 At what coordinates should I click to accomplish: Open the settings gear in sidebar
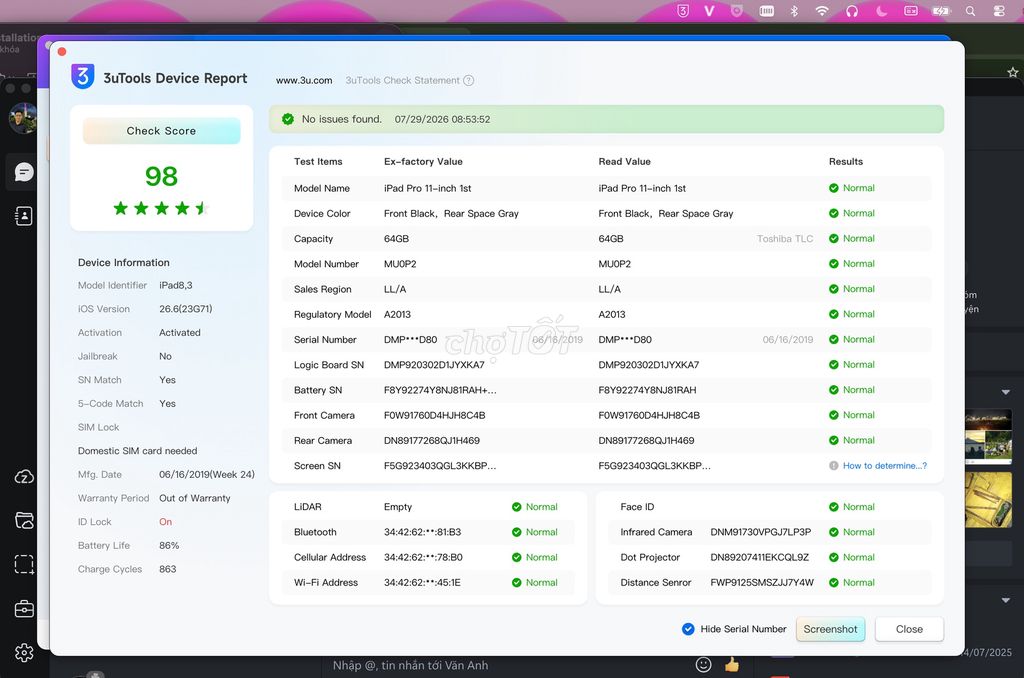24,652
